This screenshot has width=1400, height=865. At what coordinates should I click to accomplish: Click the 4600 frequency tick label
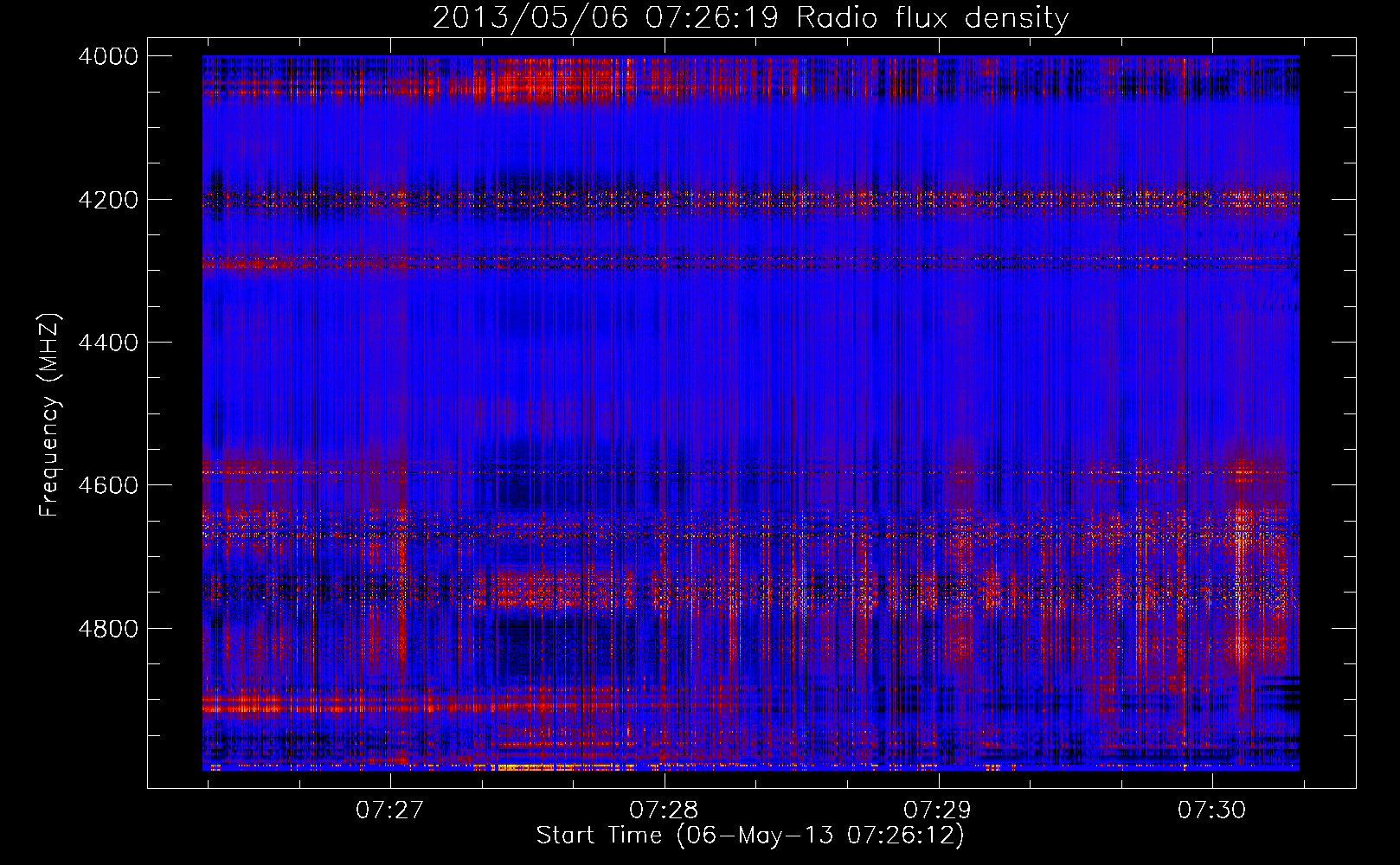click(x=108, y=485)
